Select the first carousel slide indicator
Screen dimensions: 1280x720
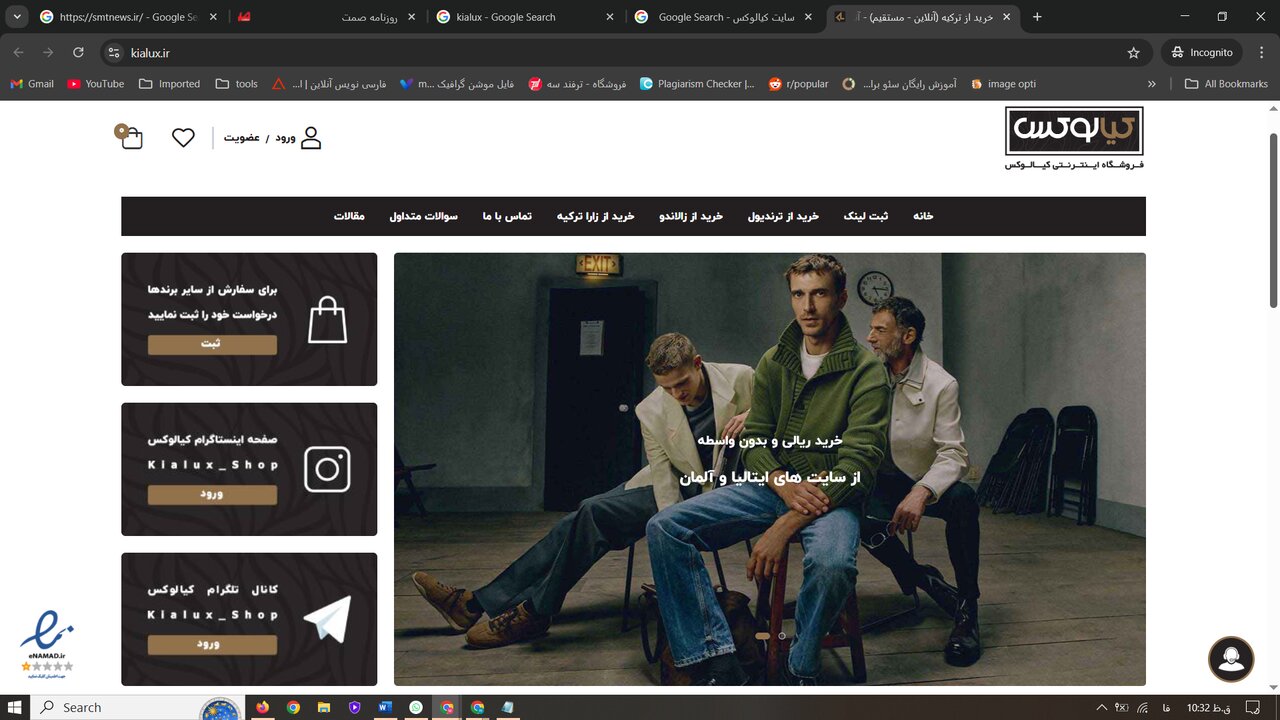tap(762, 636)
